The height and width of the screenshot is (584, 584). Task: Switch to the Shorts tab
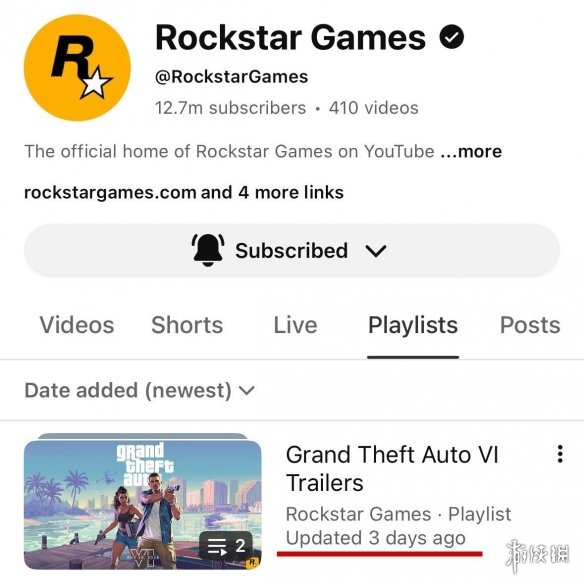(x=187, y=325)
